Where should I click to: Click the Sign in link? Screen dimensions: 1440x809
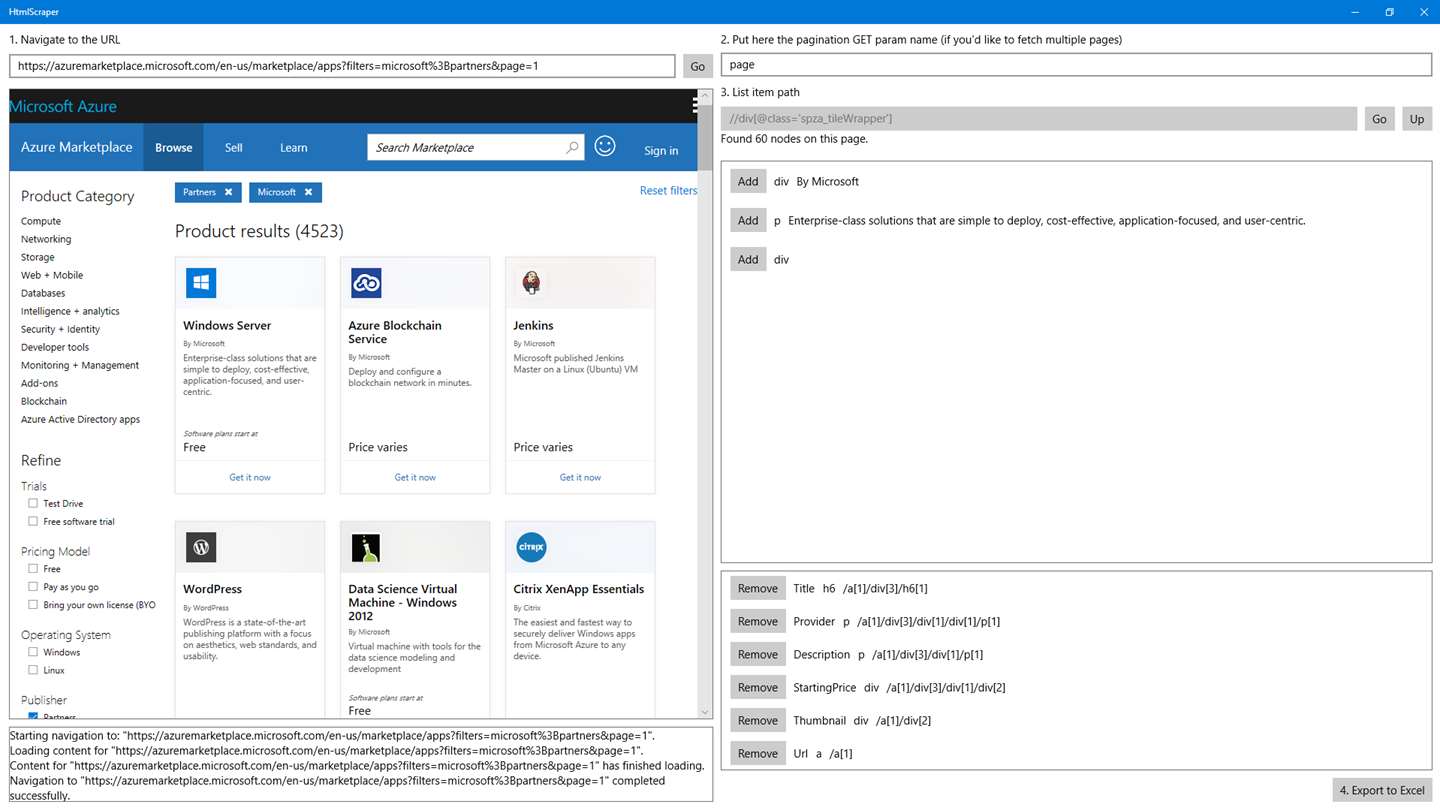pyautogui.click(x=661, y=150)
